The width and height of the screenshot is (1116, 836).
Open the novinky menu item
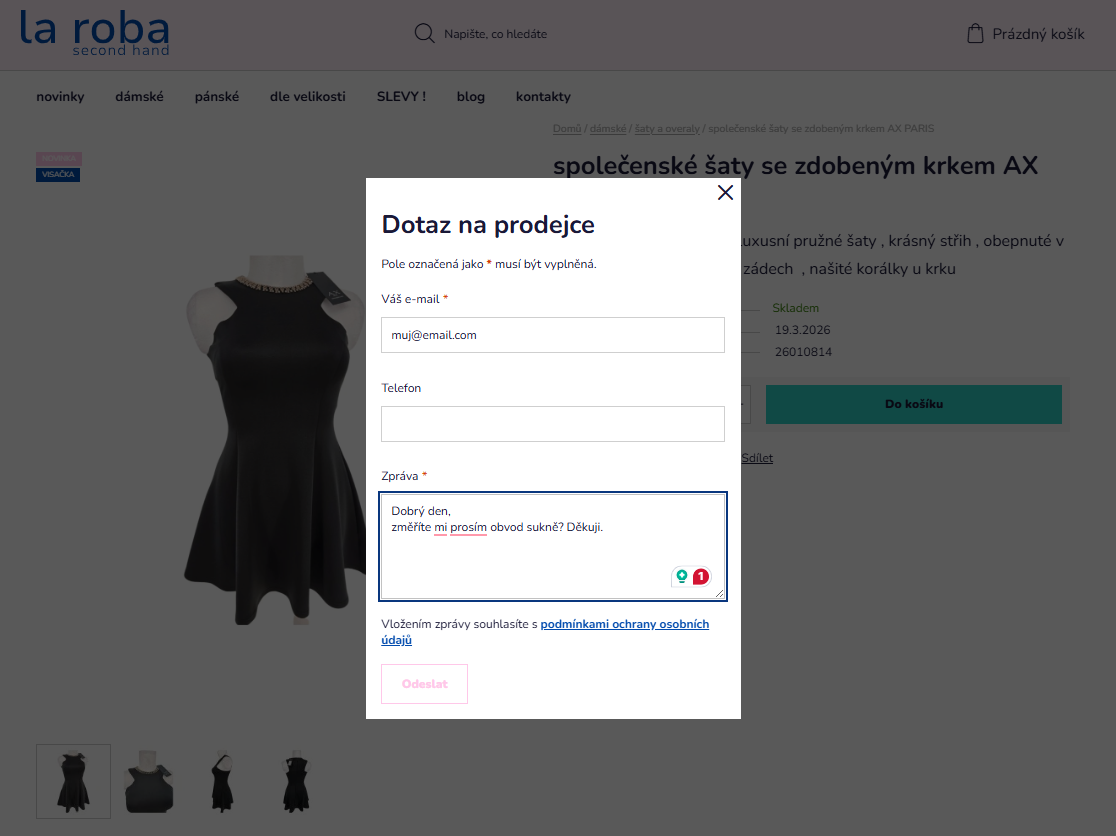tap(60, 97)
